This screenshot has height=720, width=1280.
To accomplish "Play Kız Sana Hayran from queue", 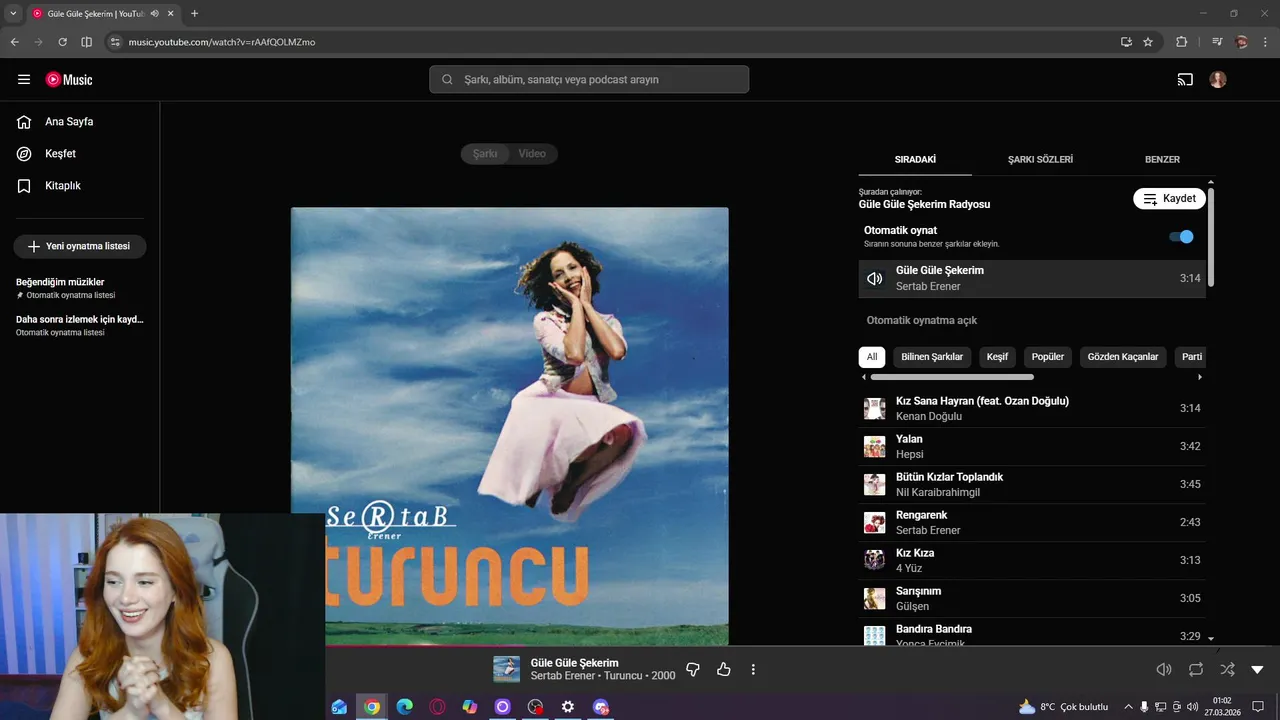I will pos(1032,409).
